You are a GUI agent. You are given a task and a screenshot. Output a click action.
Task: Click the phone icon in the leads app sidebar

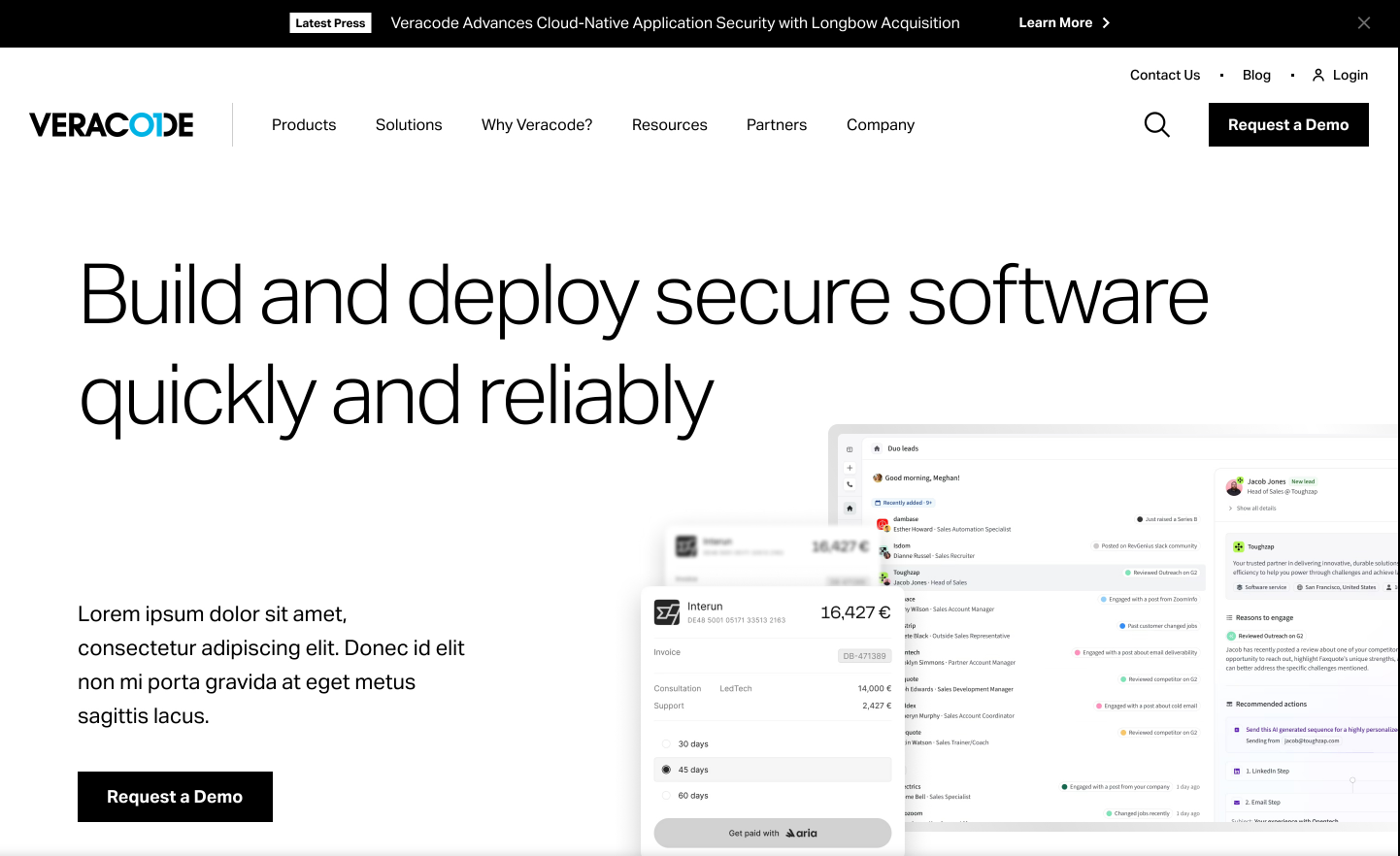(x=850, y=484)
